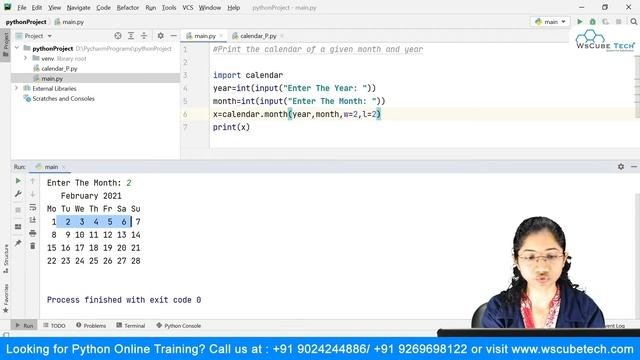Open Search Everywhere magnifier icon

point(633,22)
